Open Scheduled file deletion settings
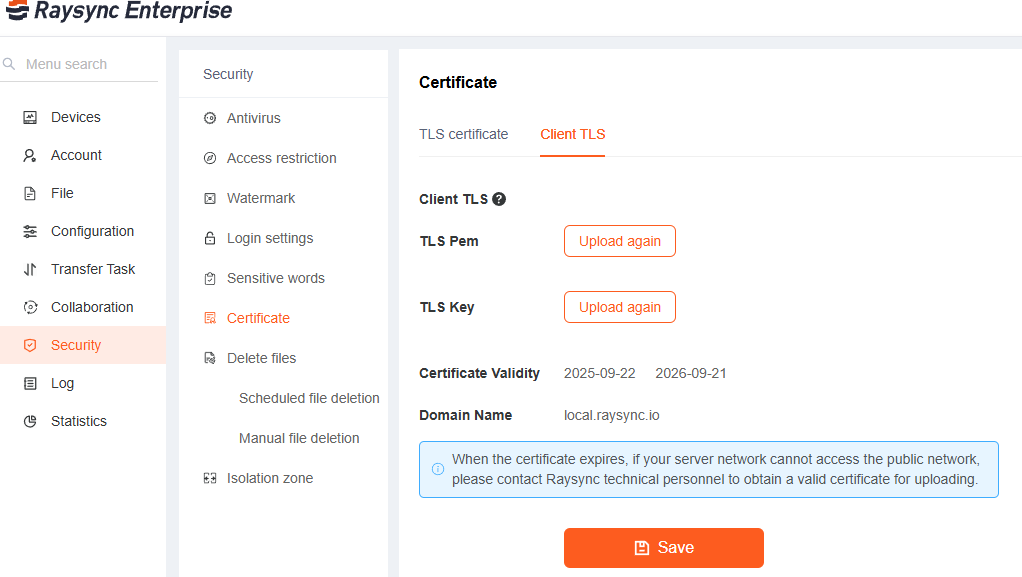 (x=309, y=398)
